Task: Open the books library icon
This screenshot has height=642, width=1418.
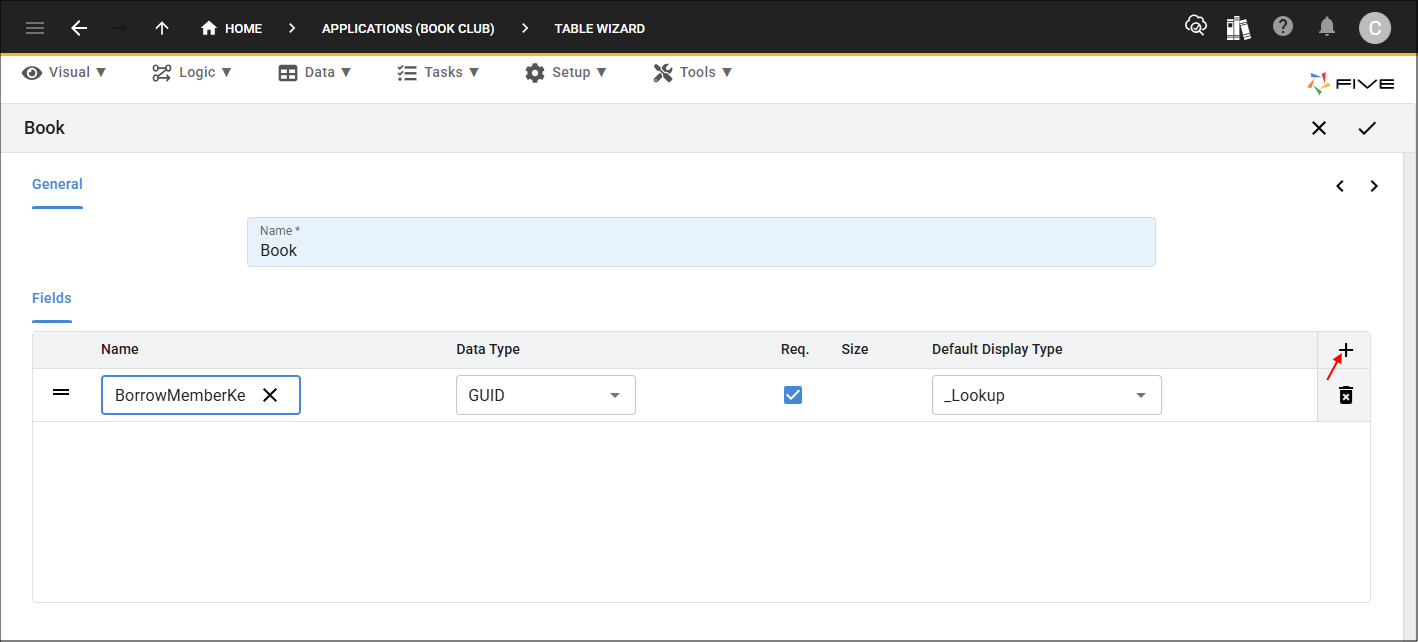Action: pyautogui.click(x=1239, y=27)
